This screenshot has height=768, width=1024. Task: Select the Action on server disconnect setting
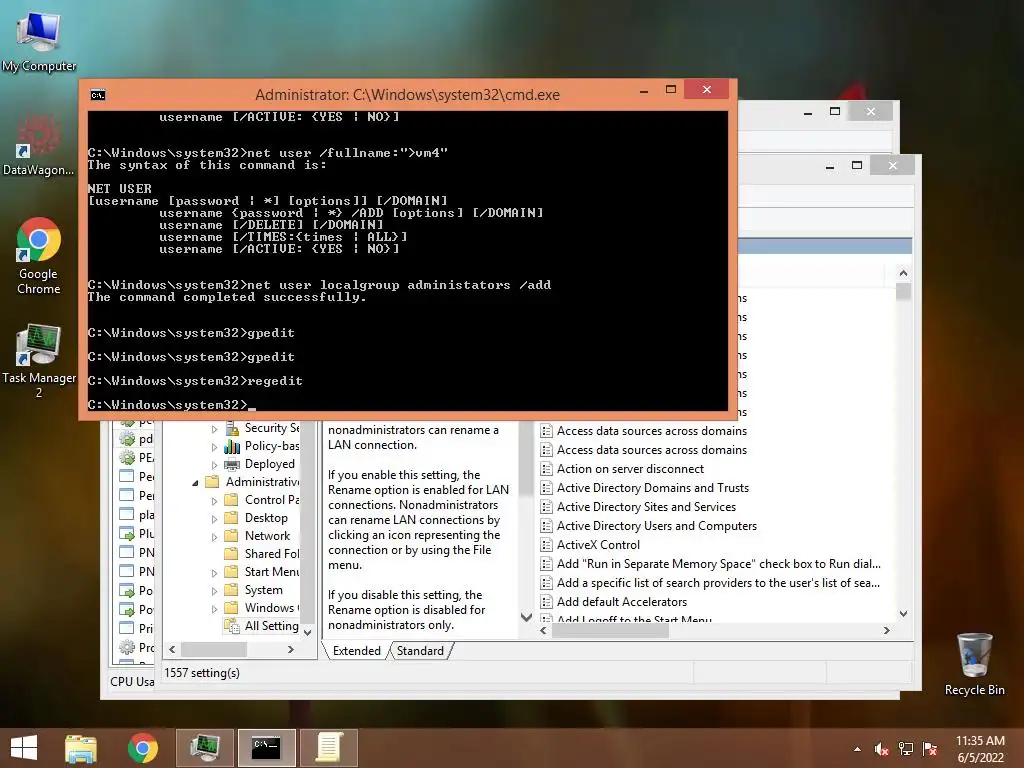(630, 469)
